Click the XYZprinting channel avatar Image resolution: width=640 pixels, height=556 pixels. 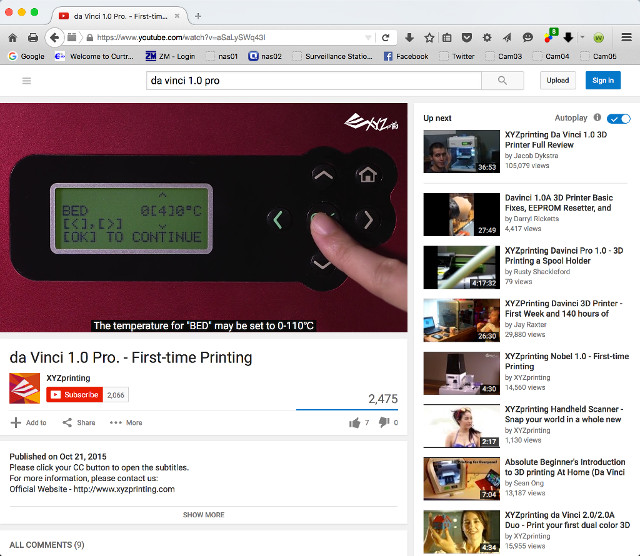tap(24, 388)
